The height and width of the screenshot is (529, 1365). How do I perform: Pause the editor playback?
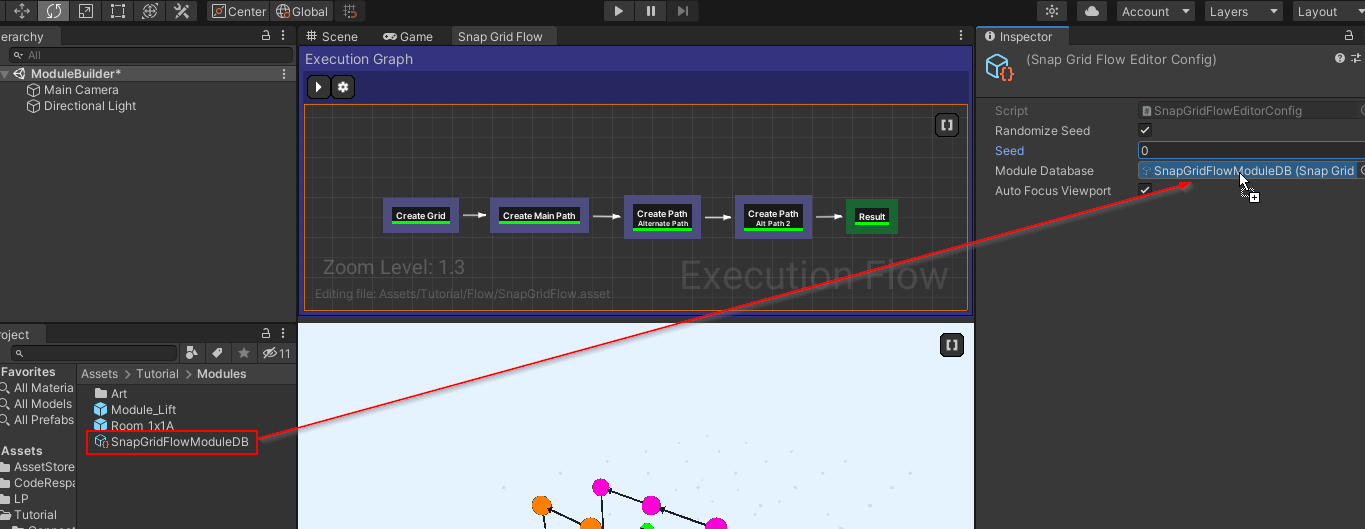[651, 11]
